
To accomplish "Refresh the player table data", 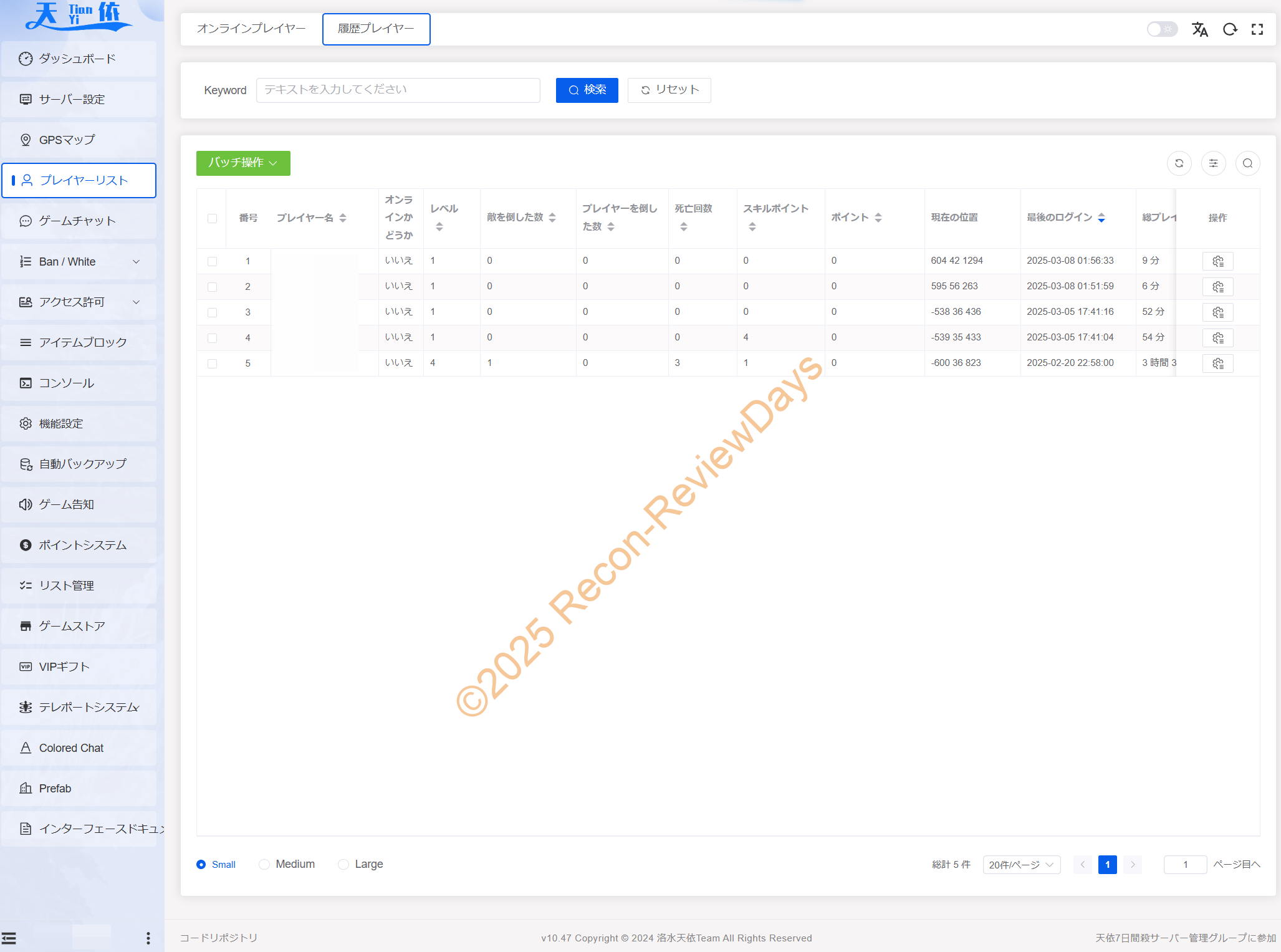I will (1179, 163).
